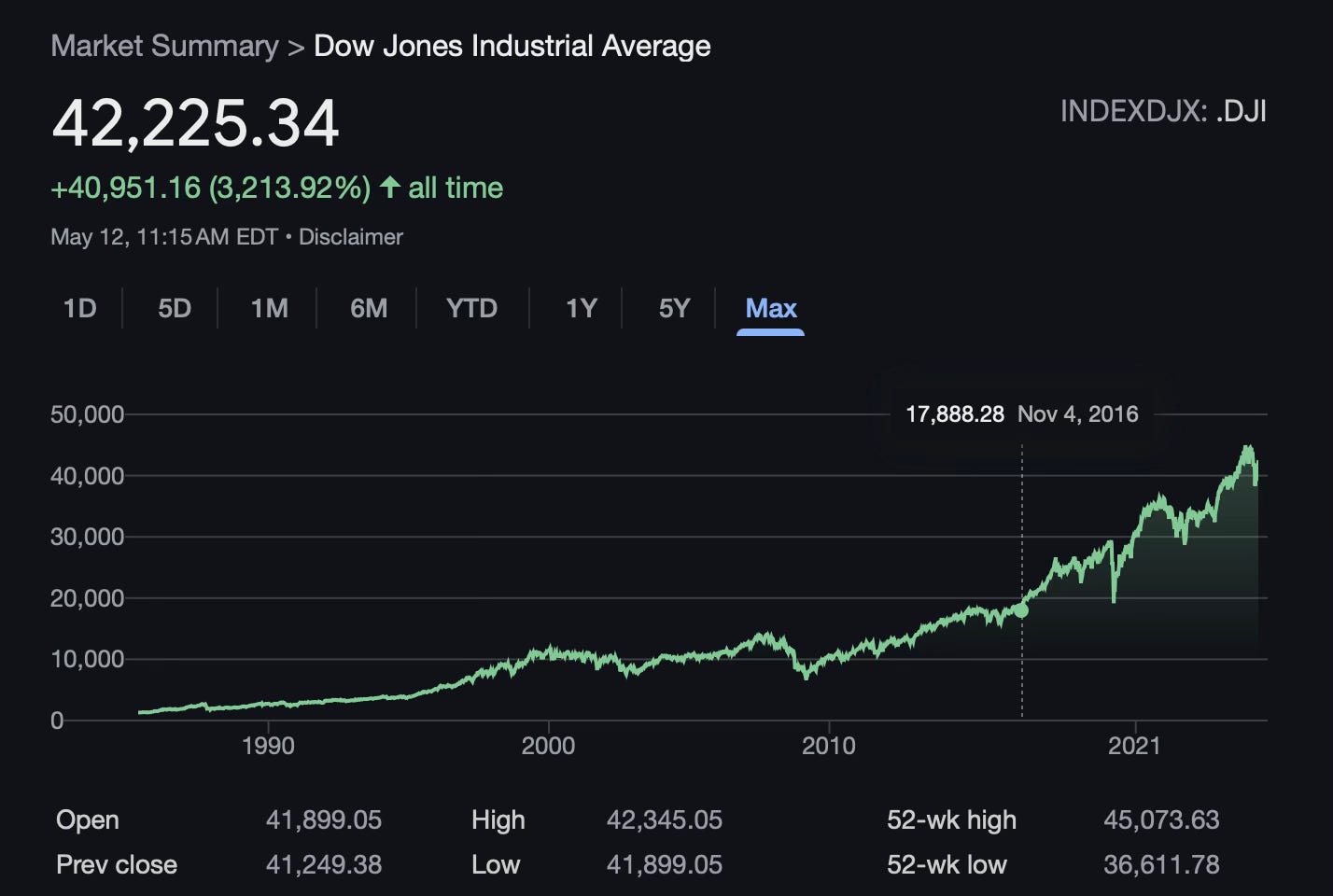Click the 42,225.34 current price
Screen dimensions: 1333x896
[x=196, y=123]
